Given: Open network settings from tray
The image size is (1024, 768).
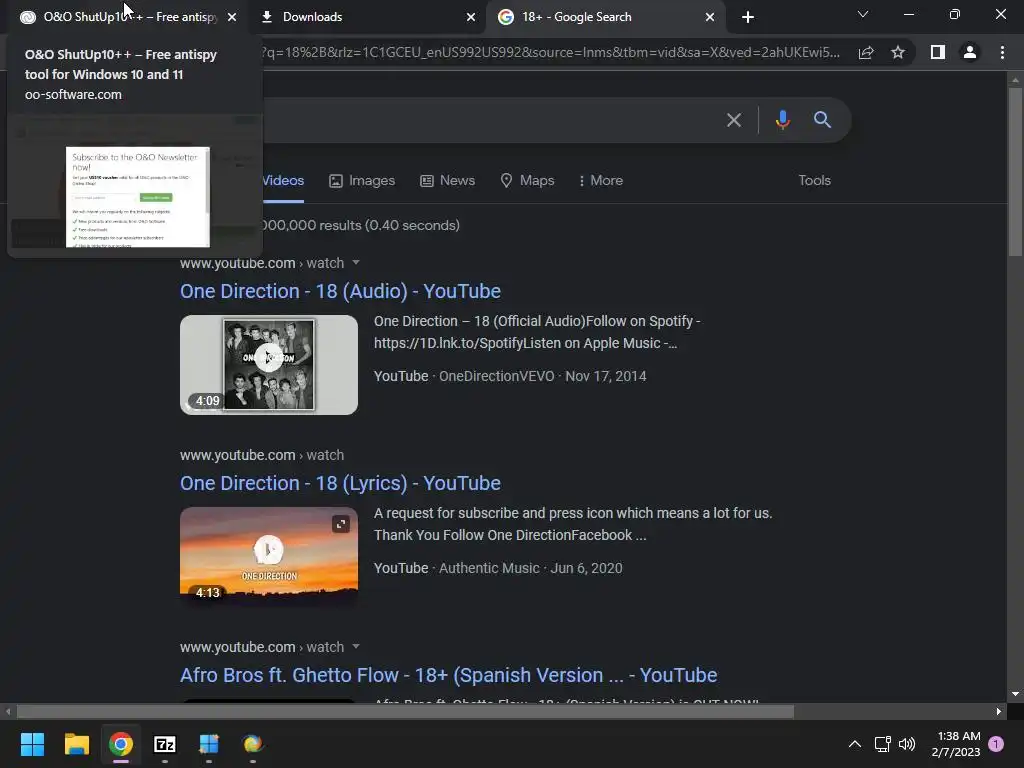Looking at the screenshot, I should click(x=882, y=744).
